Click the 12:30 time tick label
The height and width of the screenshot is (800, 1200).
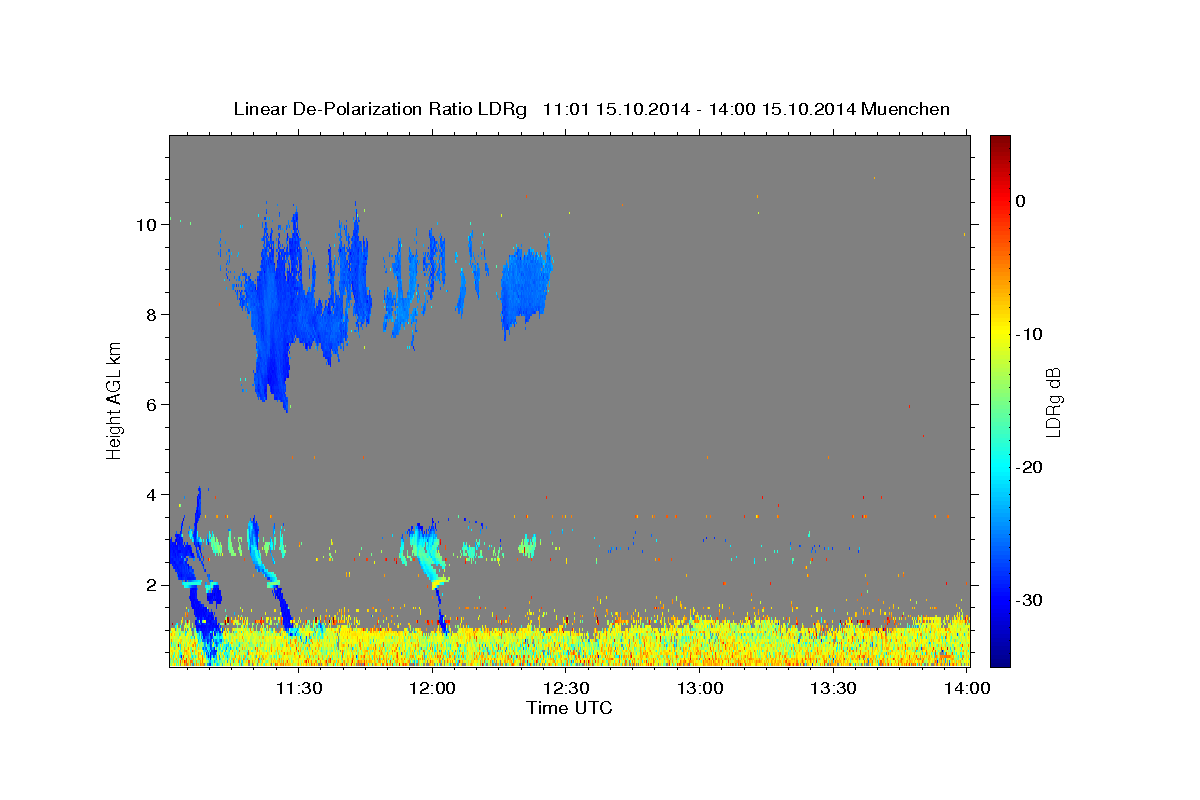(x=566, y=688)
